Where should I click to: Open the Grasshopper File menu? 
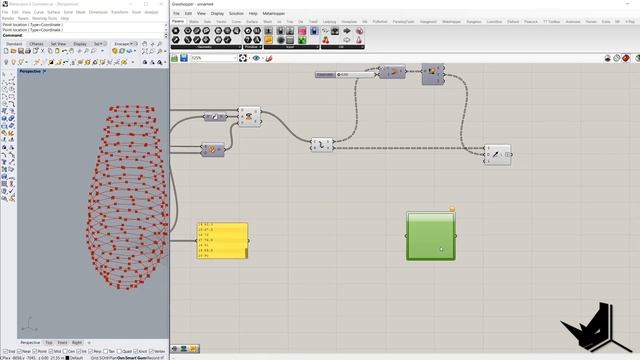(x=176, y=13)
